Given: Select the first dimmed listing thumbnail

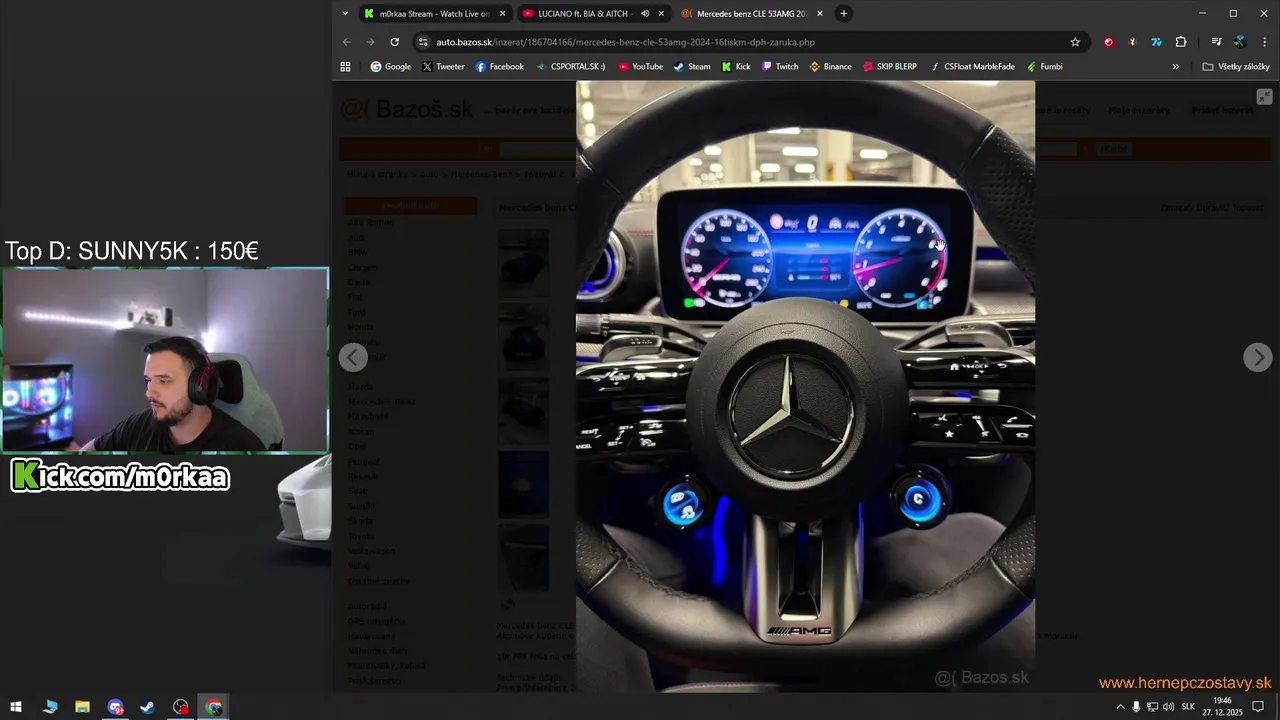Looking at the screenshot, I should click(x=523, y=263).
